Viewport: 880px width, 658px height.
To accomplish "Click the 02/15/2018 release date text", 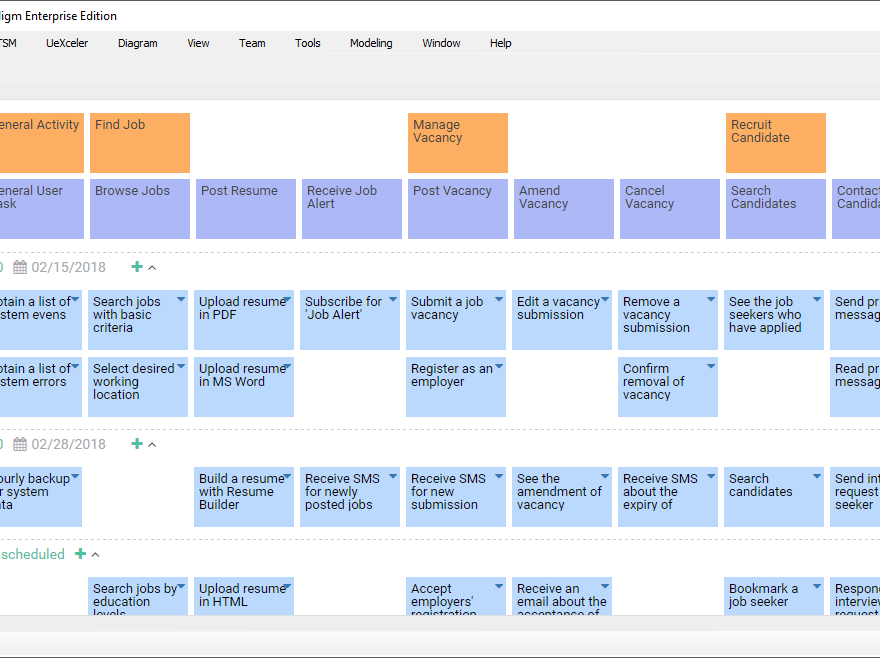I will pos(68,268).
